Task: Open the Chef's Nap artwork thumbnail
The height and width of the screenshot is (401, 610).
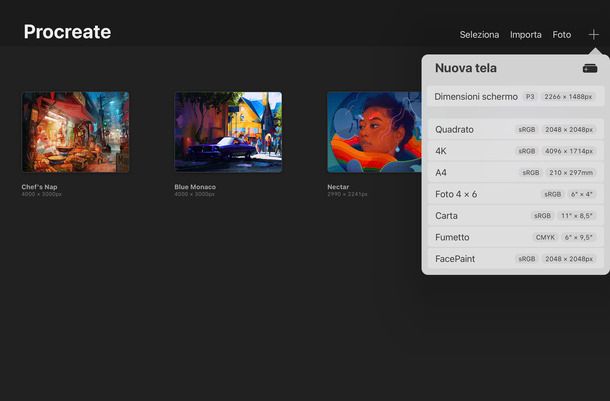Action: [75, 132]
